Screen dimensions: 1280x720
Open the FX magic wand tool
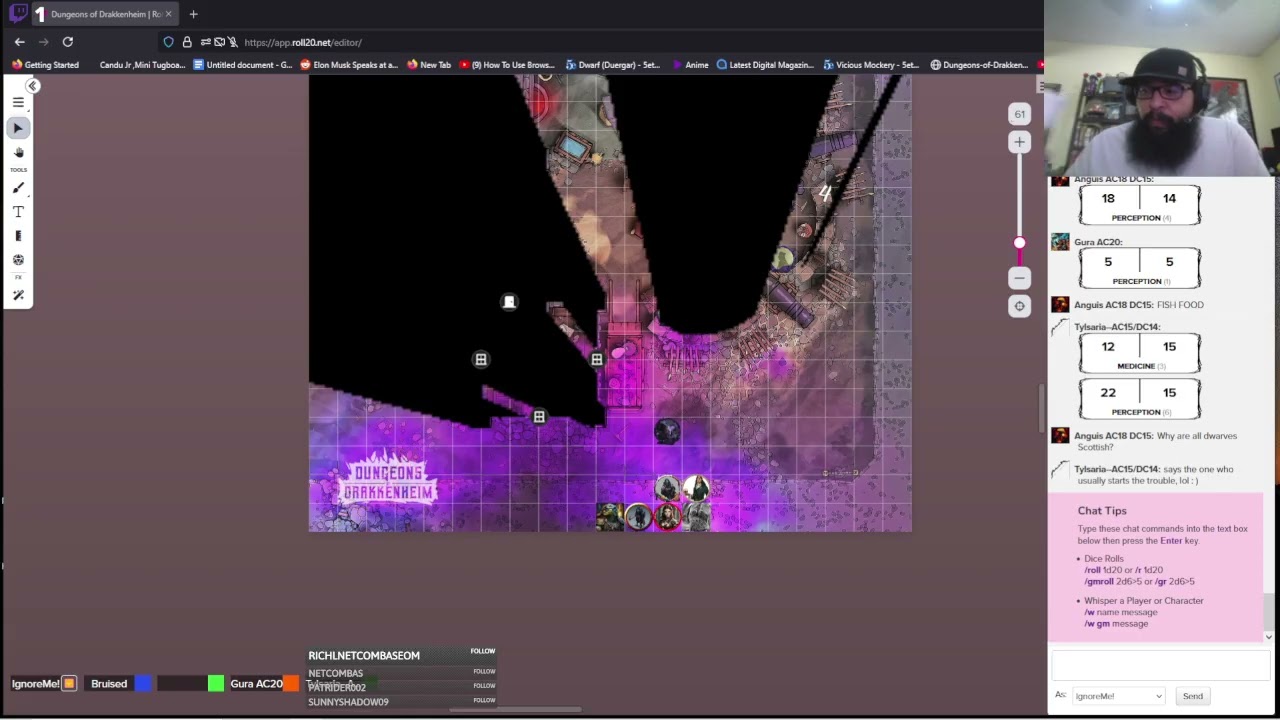point(18,295)
